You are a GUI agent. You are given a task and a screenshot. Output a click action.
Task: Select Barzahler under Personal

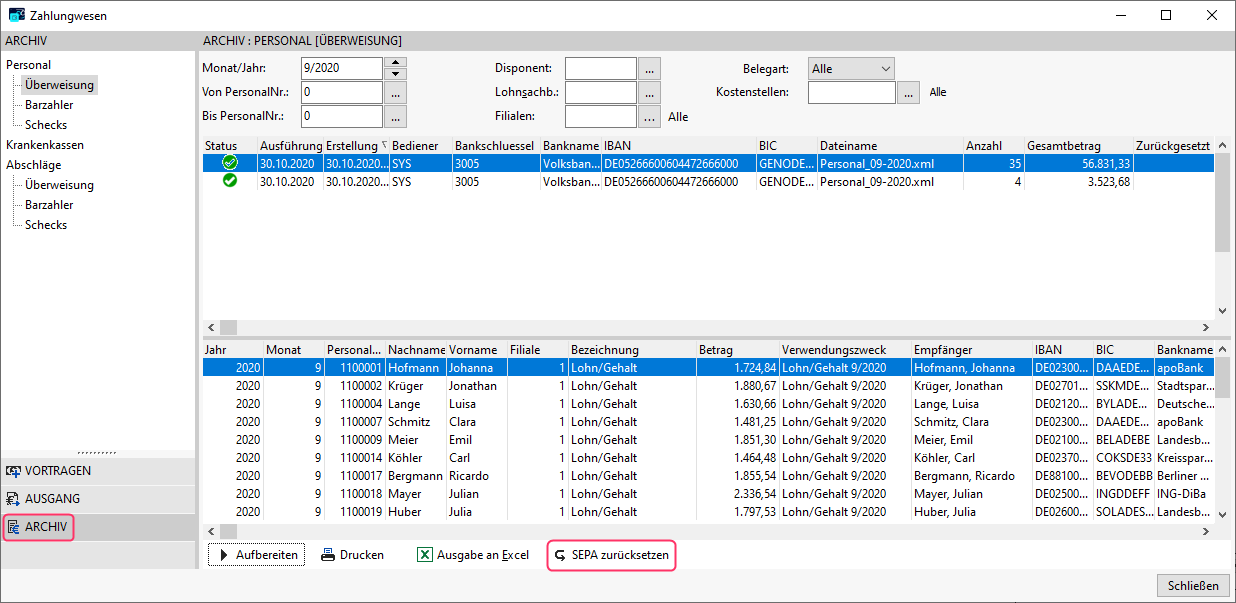click(x=49, y=105)
